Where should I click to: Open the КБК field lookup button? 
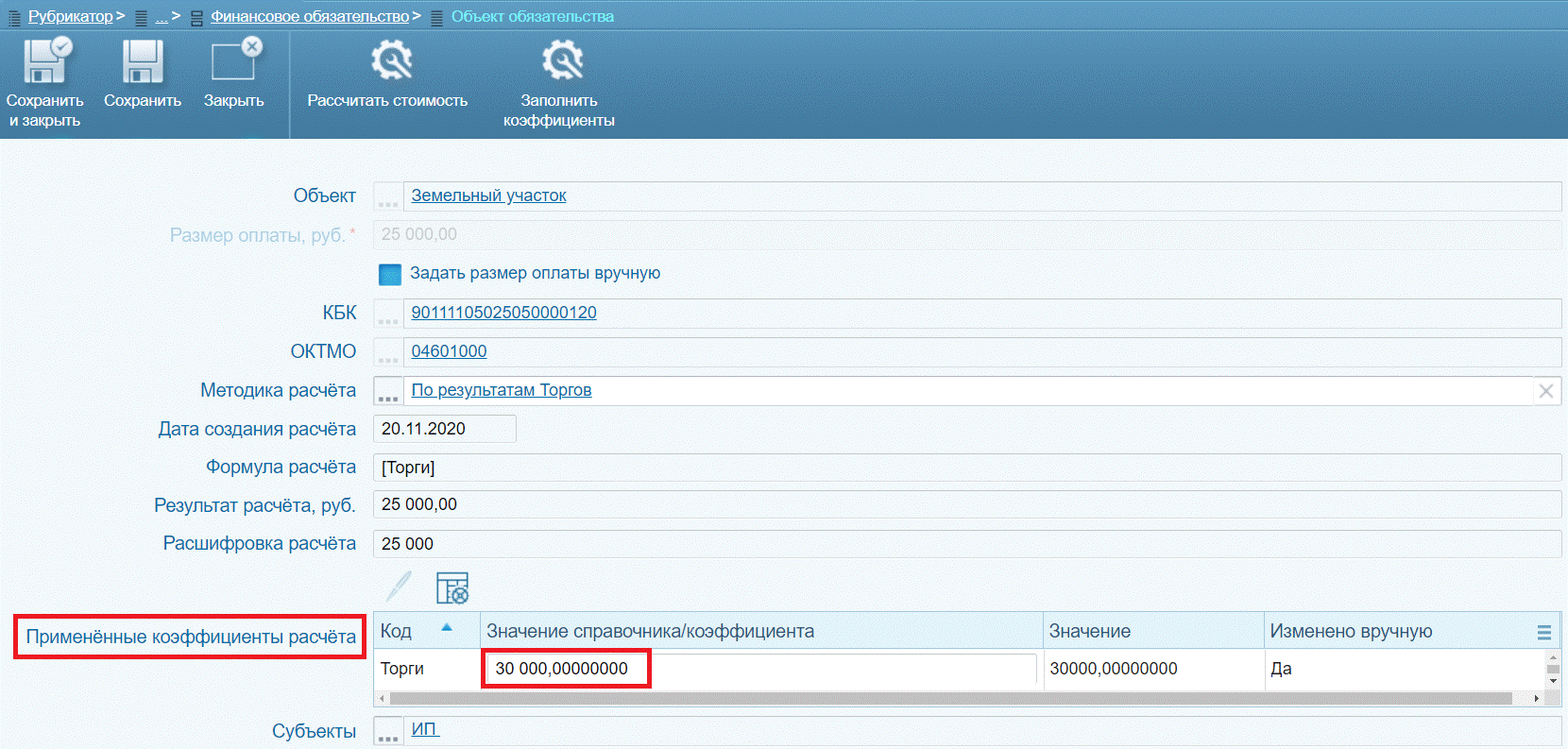click(388, 314)
